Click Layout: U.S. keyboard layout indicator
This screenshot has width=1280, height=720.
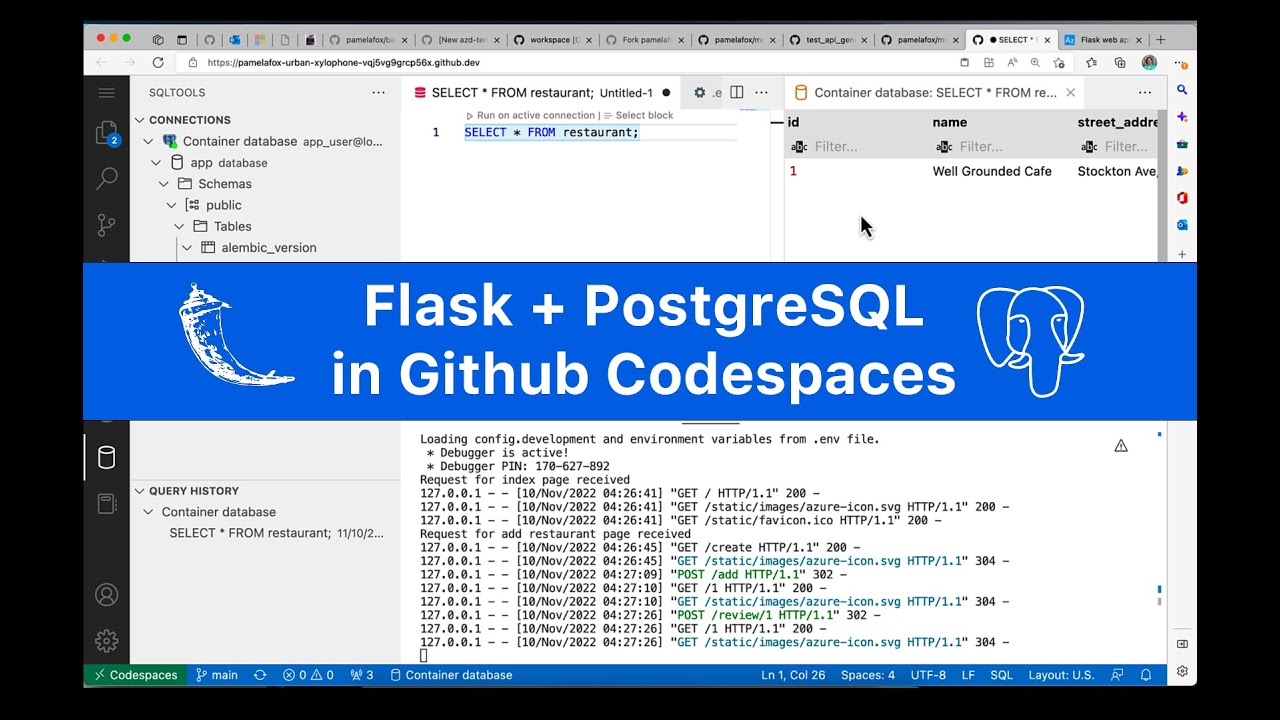[x=1062, y=675]
